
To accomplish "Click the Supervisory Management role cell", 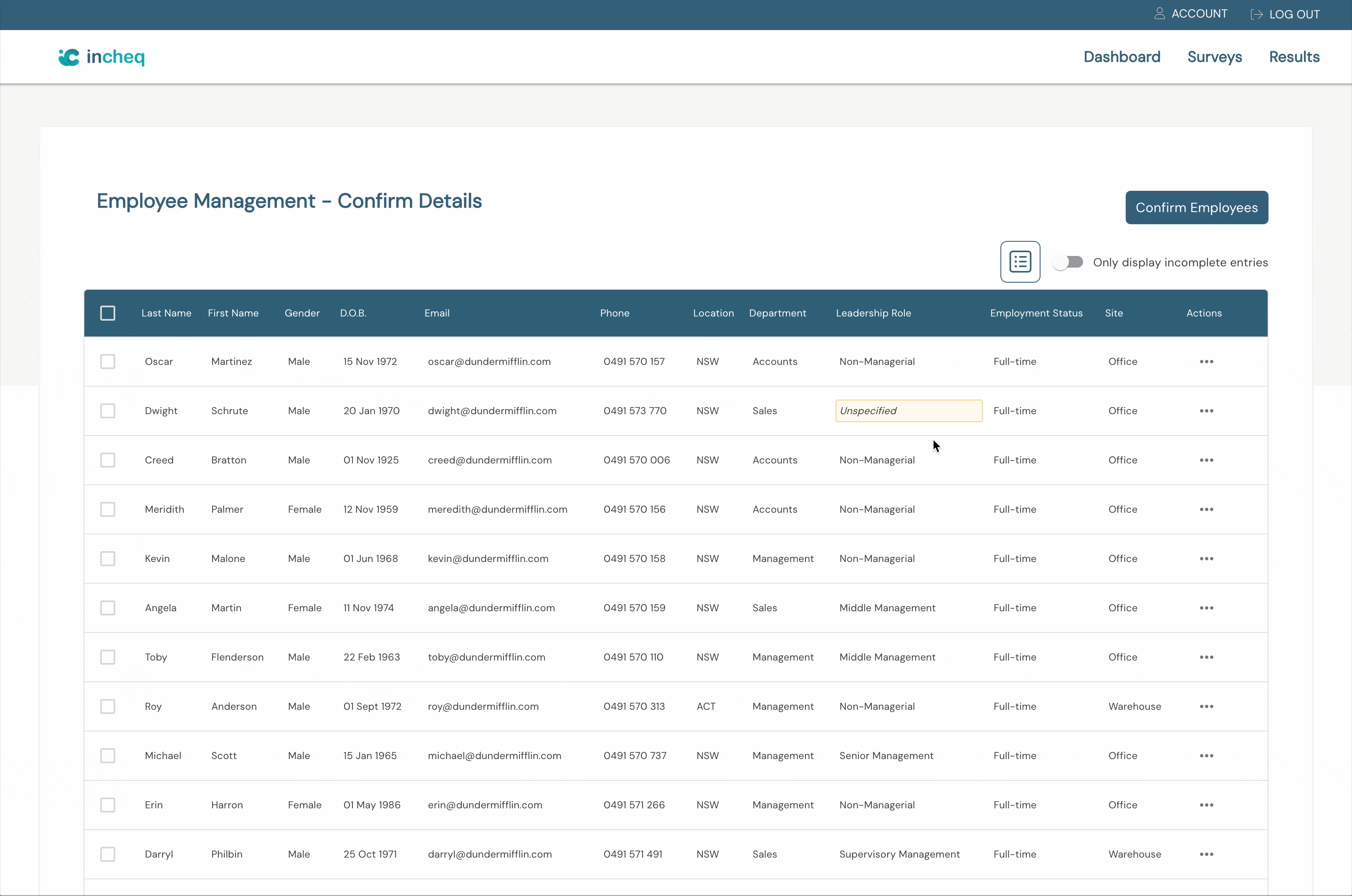I will [x=899, y=854].
